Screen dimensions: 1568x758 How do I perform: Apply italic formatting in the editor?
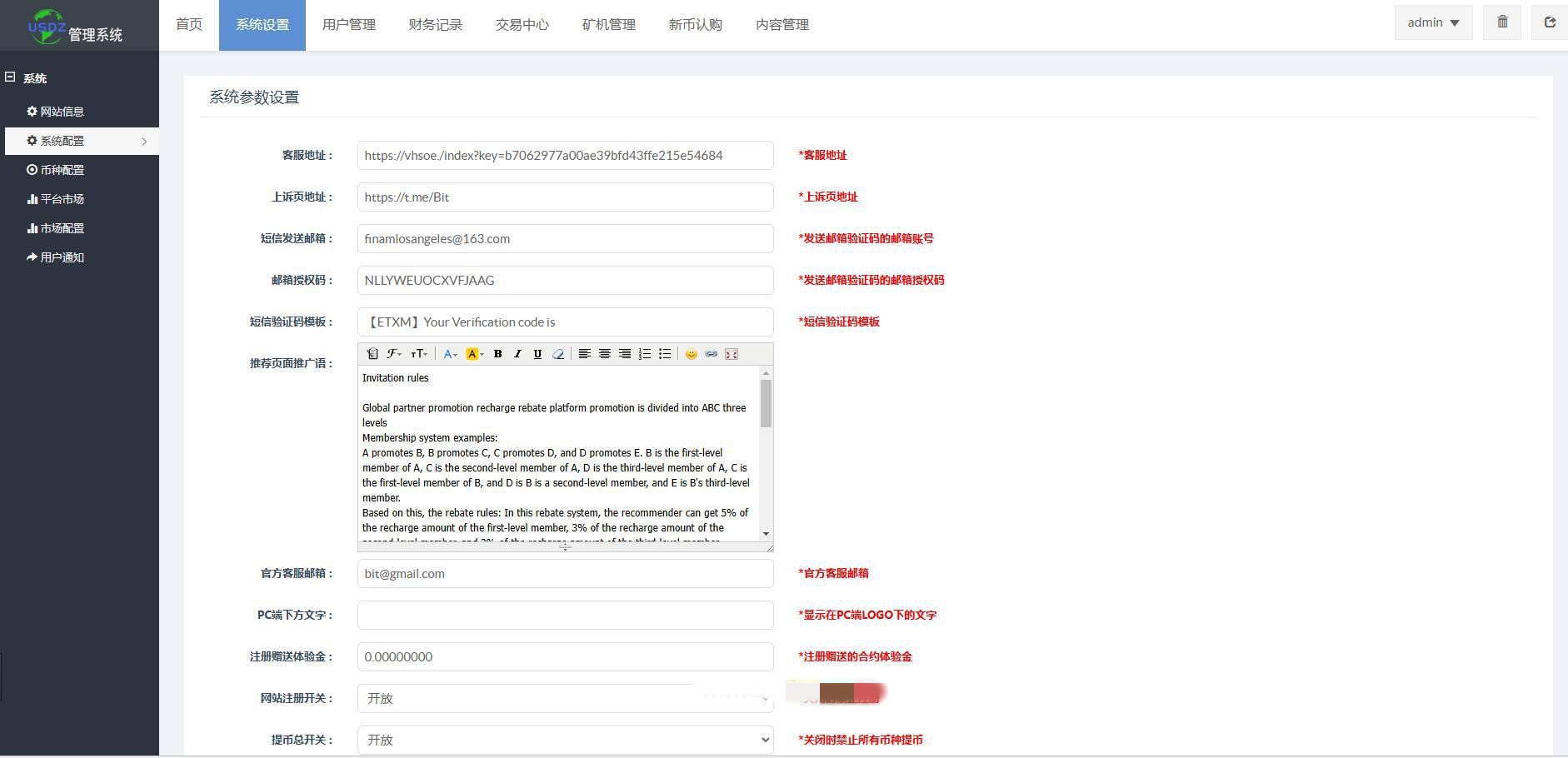click(517, 354)
